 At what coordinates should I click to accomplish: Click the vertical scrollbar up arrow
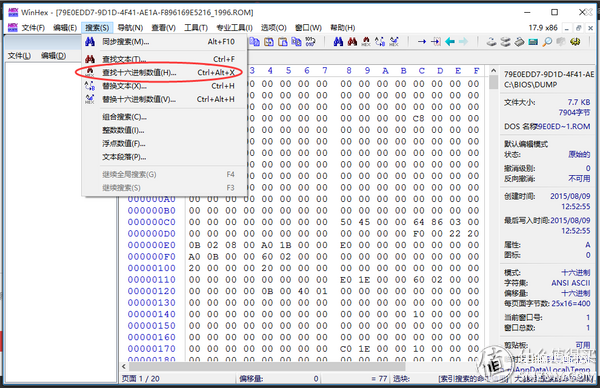pyautogui.click(x=493, y=71)
